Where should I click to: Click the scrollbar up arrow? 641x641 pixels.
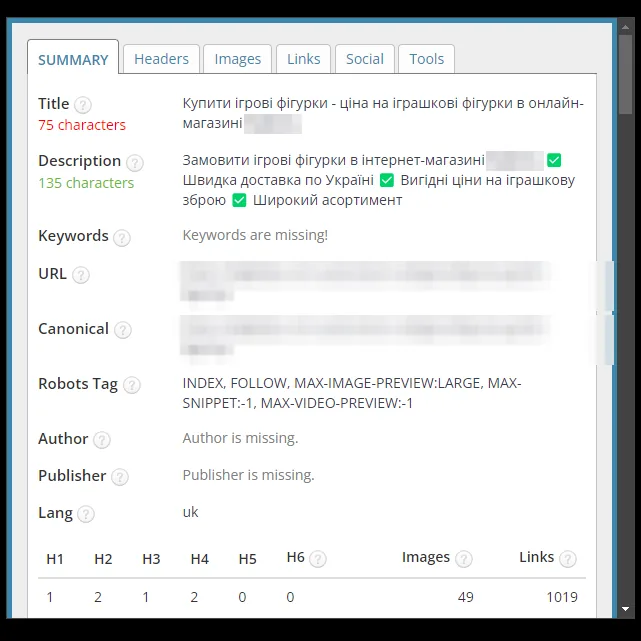pos(625,27)
